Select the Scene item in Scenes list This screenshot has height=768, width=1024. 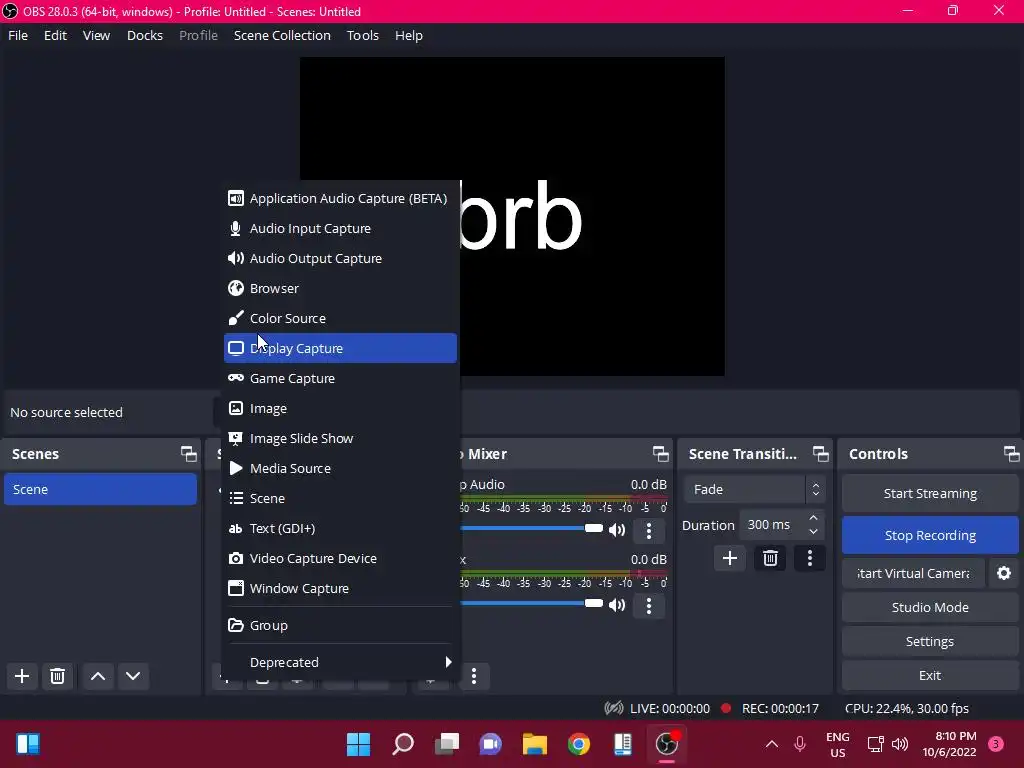[x=101, y=489]
